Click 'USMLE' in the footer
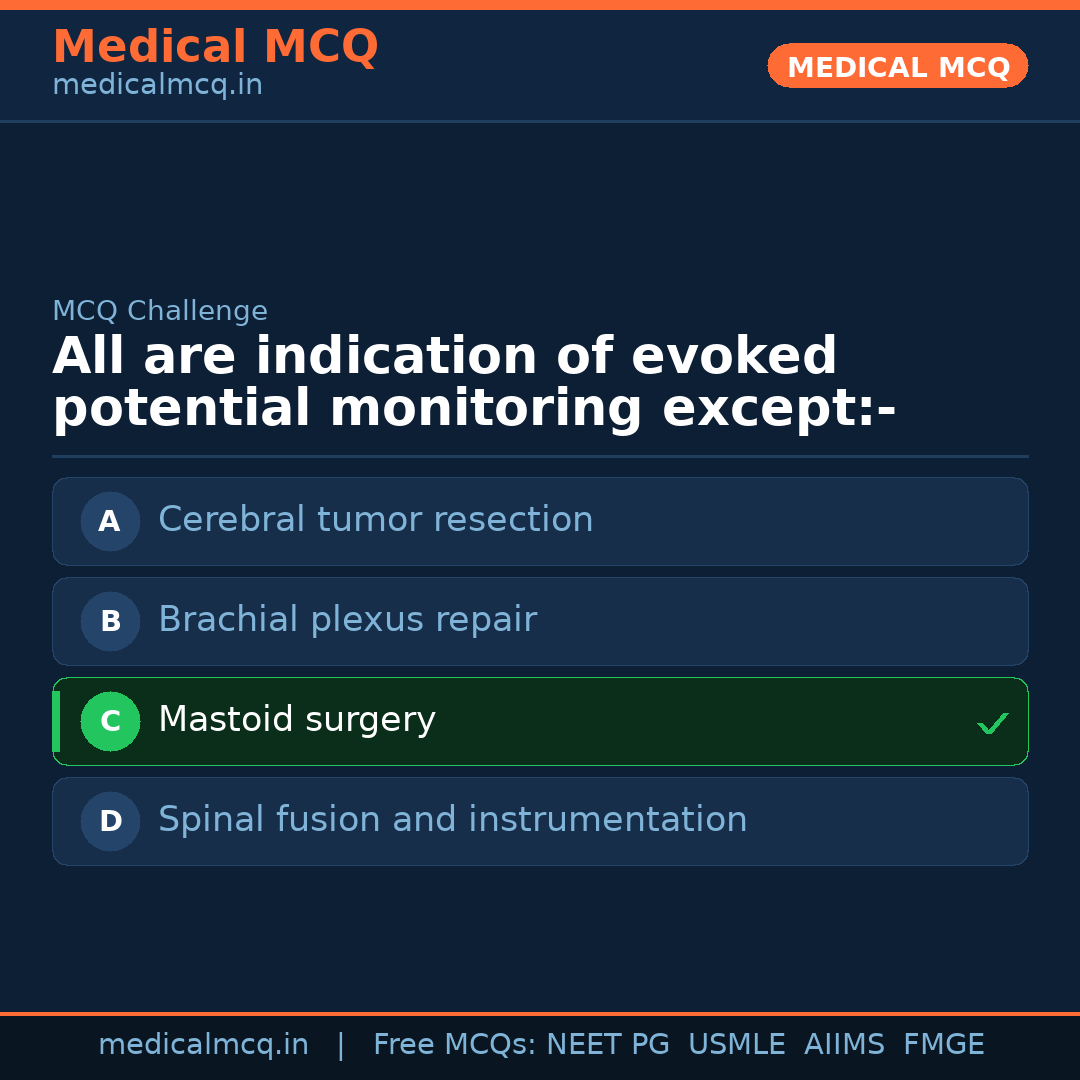Image resolution: width=1080 pixels, height=1080 pixels. (x=736, y=1045)
